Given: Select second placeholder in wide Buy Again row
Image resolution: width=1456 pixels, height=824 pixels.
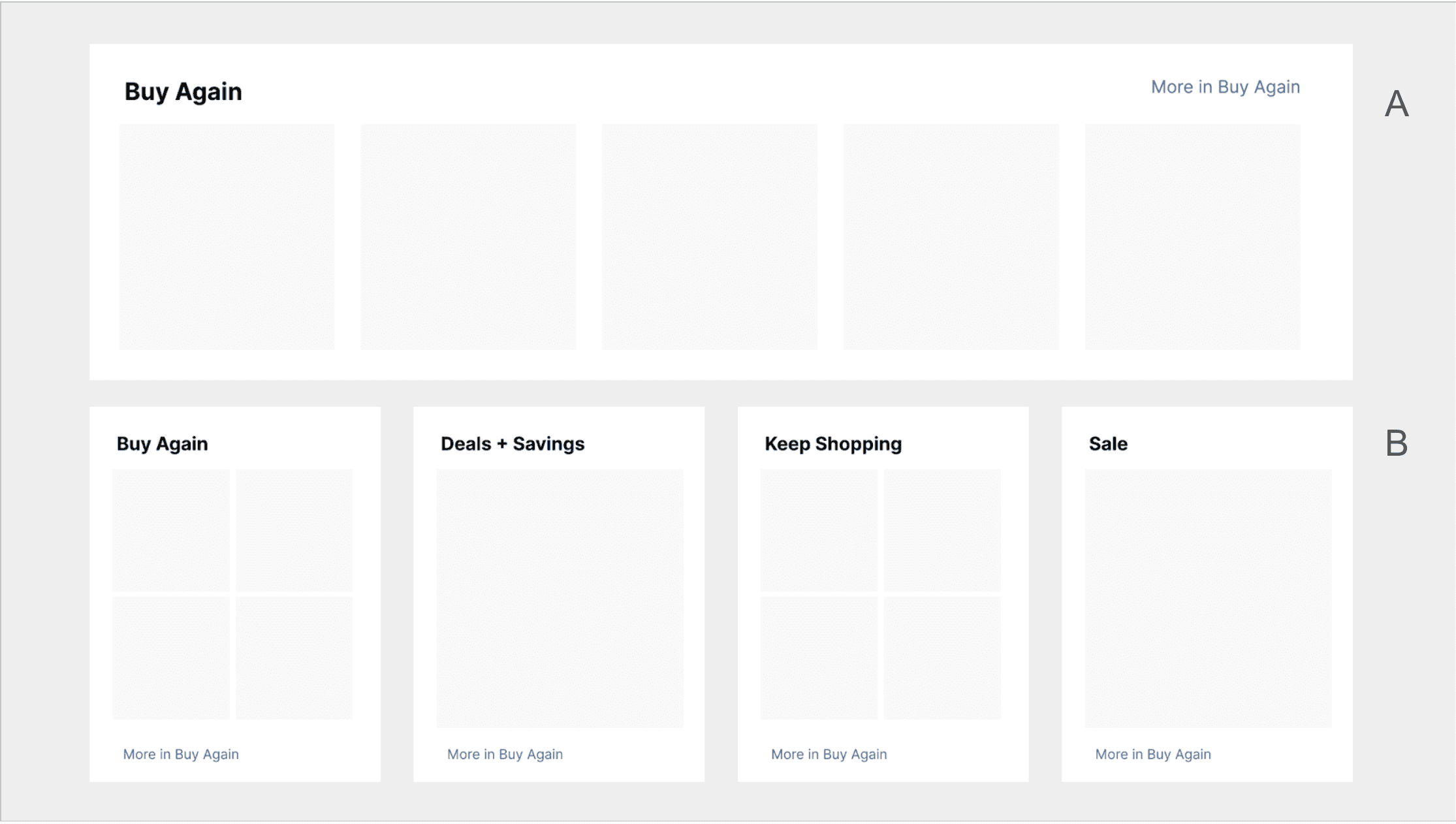Looking at the screenshot, I should [x=468, y=237].
